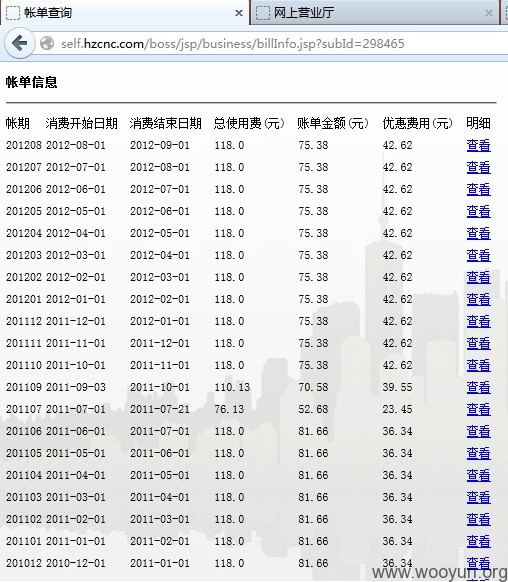Open 查看 link for period 201102

point(478,519)
